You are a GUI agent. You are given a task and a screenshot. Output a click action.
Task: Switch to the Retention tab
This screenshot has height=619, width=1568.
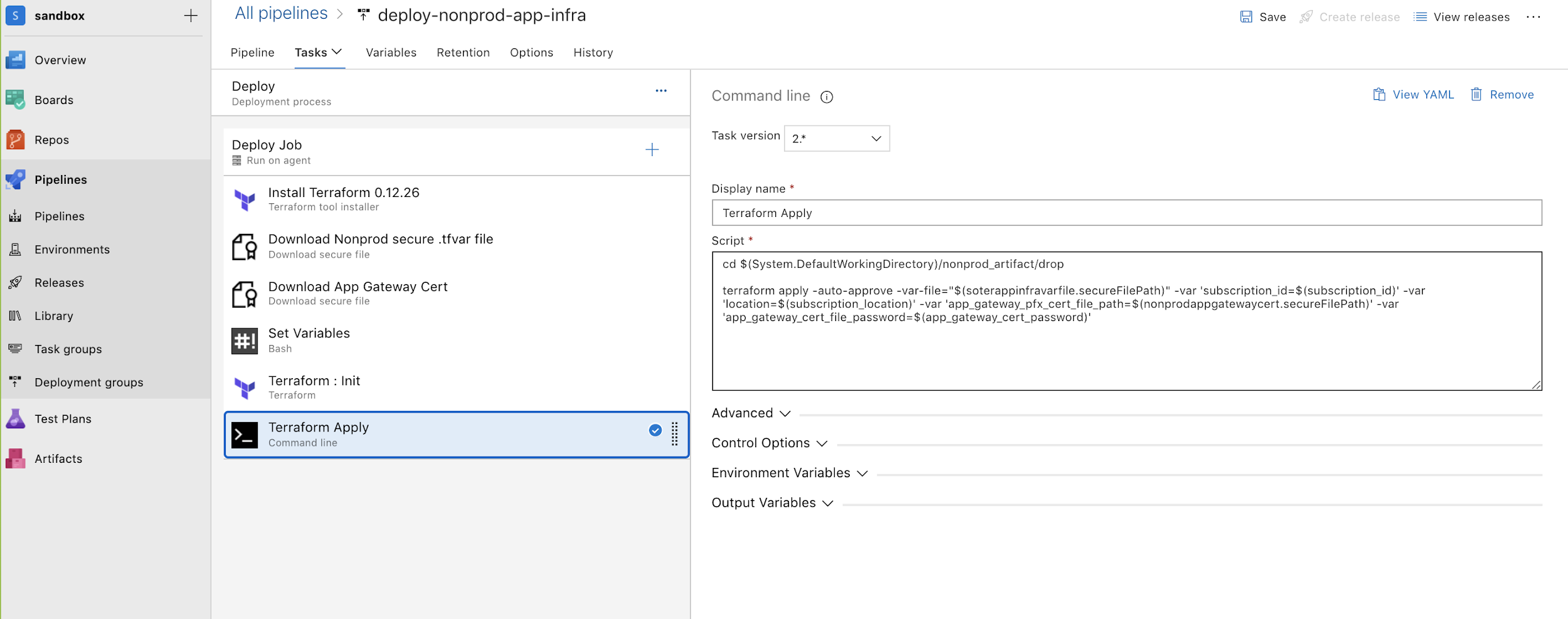point(463,53)
